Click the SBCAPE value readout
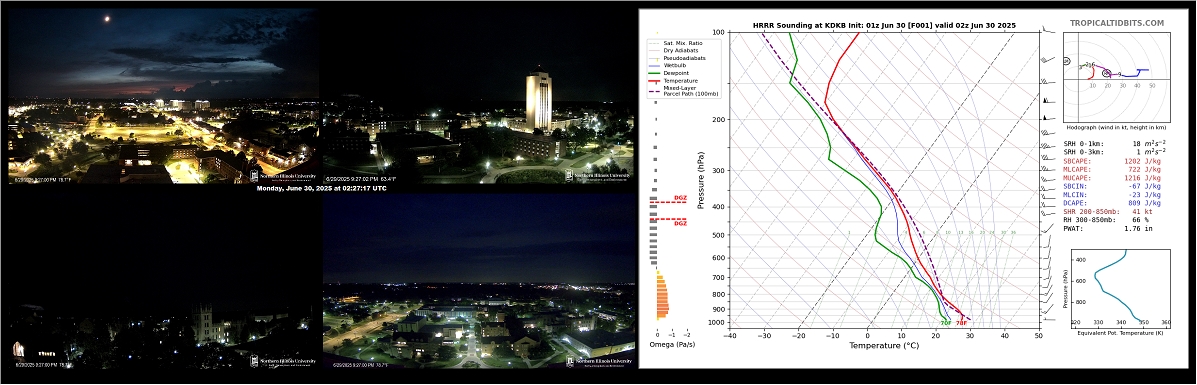The image size is (1197, 385). coord(1143,161)
